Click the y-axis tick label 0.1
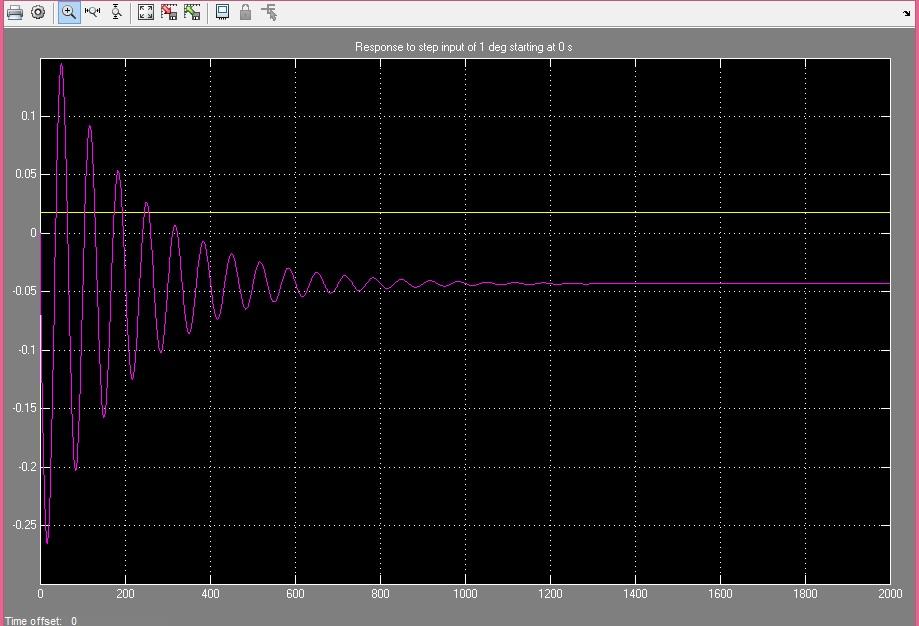The height and width of the screenshot is (626, 919). point(28,116)
